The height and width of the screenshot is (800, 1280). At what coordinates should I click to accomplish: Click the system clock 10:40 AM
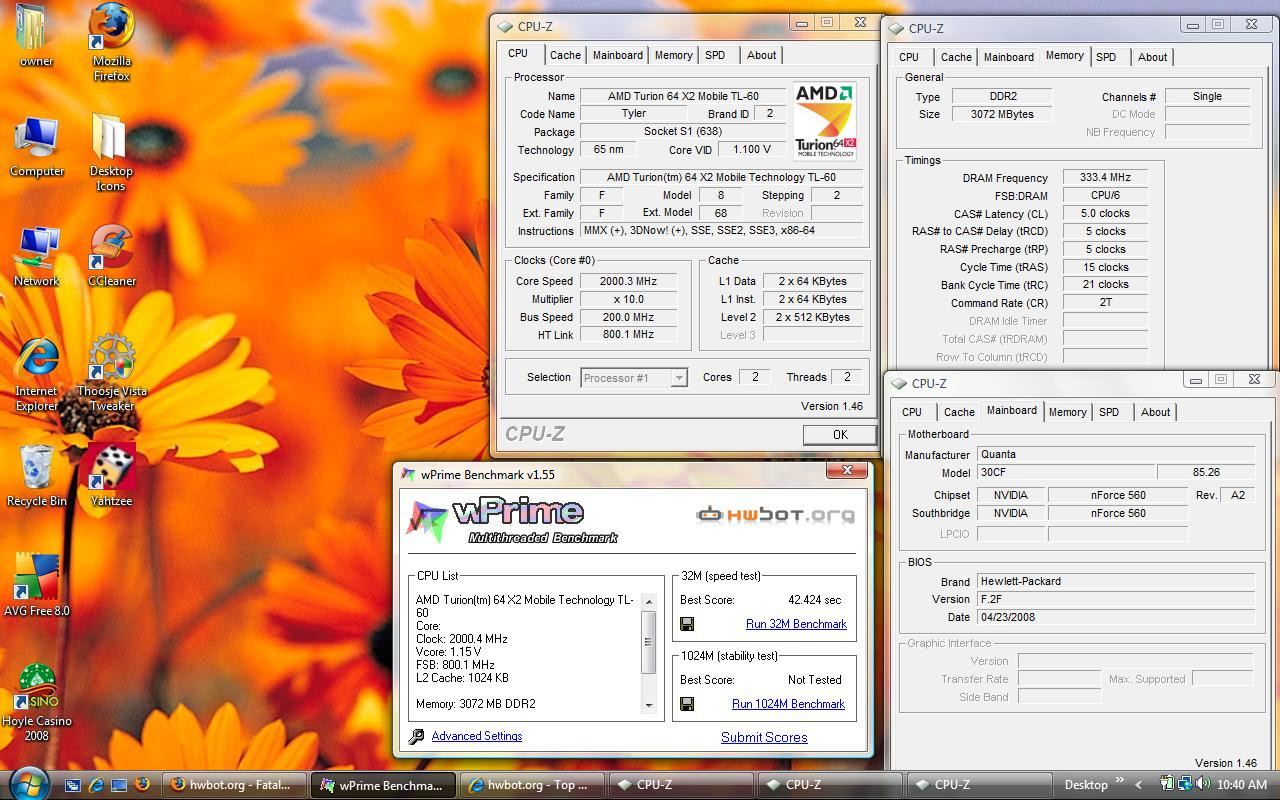1243,785
